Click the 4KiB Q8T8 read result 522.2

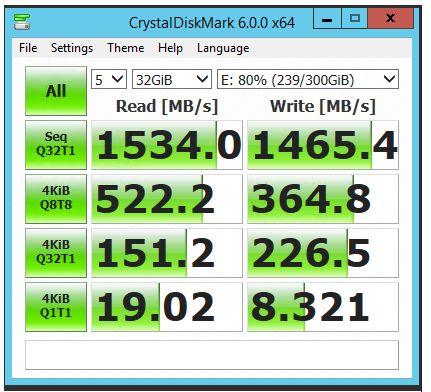(x=167, y=199)
